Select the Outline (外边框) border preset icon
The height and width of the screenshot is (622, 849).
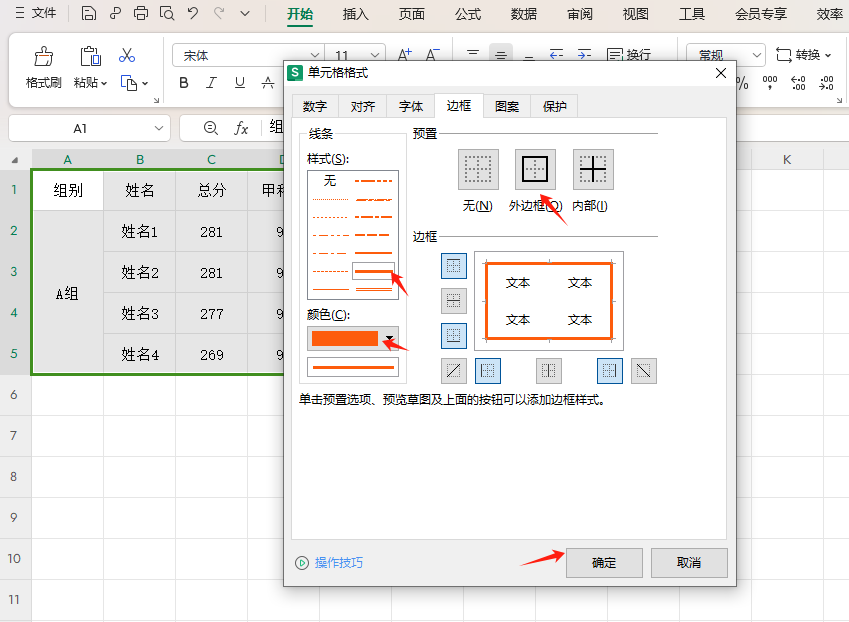coord(535,169)
